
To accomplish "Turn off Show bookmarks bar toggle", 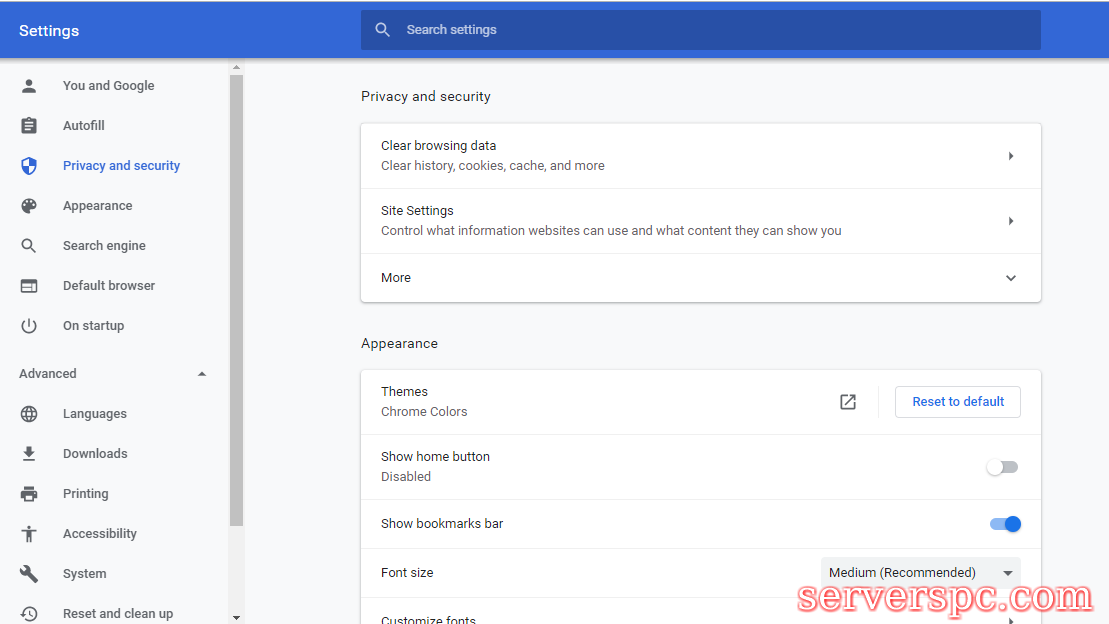I will [x=1004, y=524].
